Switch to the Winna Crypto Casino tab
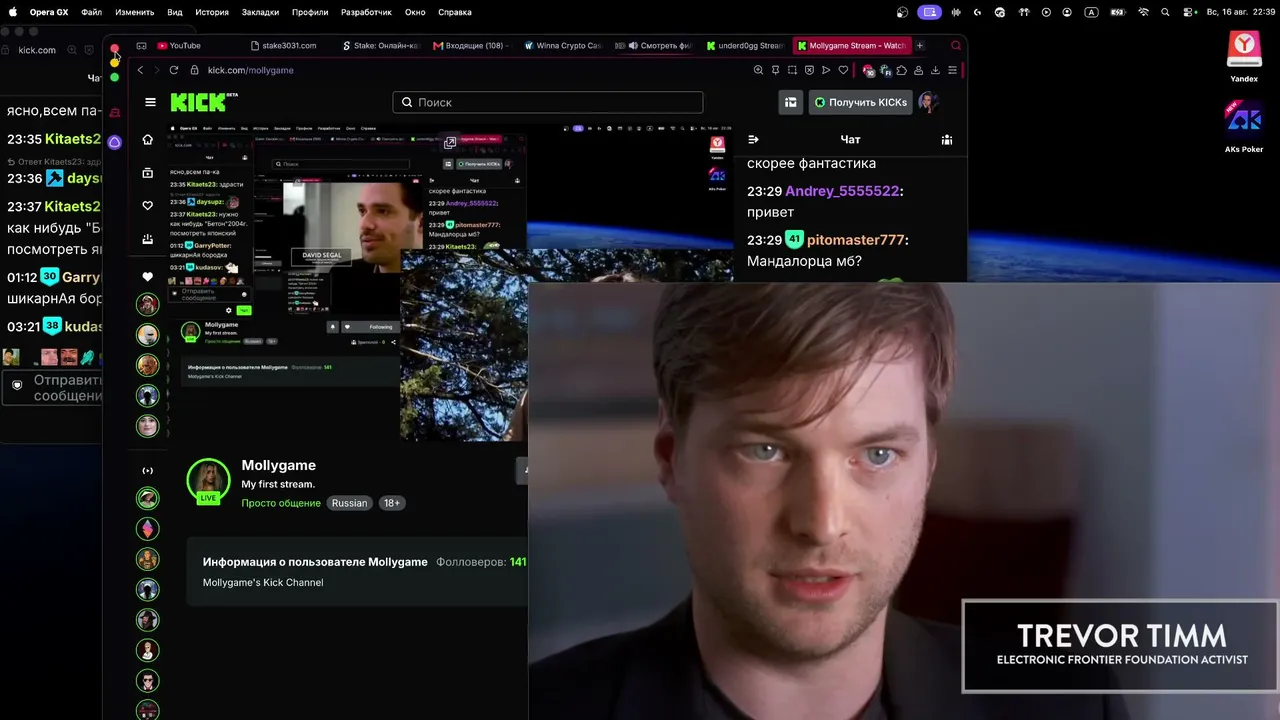Viewport: 1280px width, 720px height. coord(562,46)
